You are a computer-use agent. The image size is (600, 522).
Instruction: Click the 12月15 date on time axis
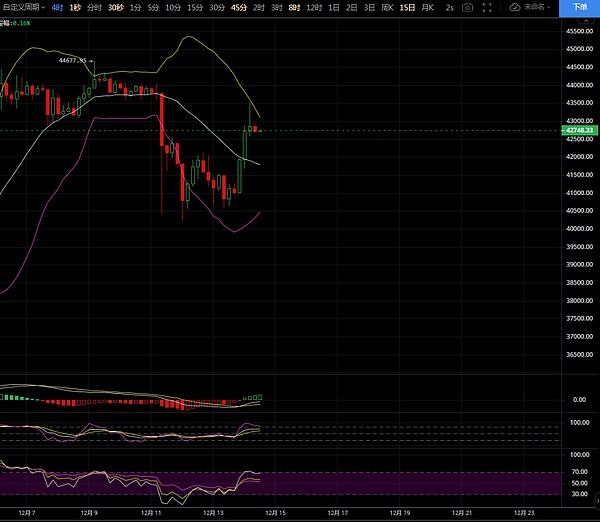272,512
